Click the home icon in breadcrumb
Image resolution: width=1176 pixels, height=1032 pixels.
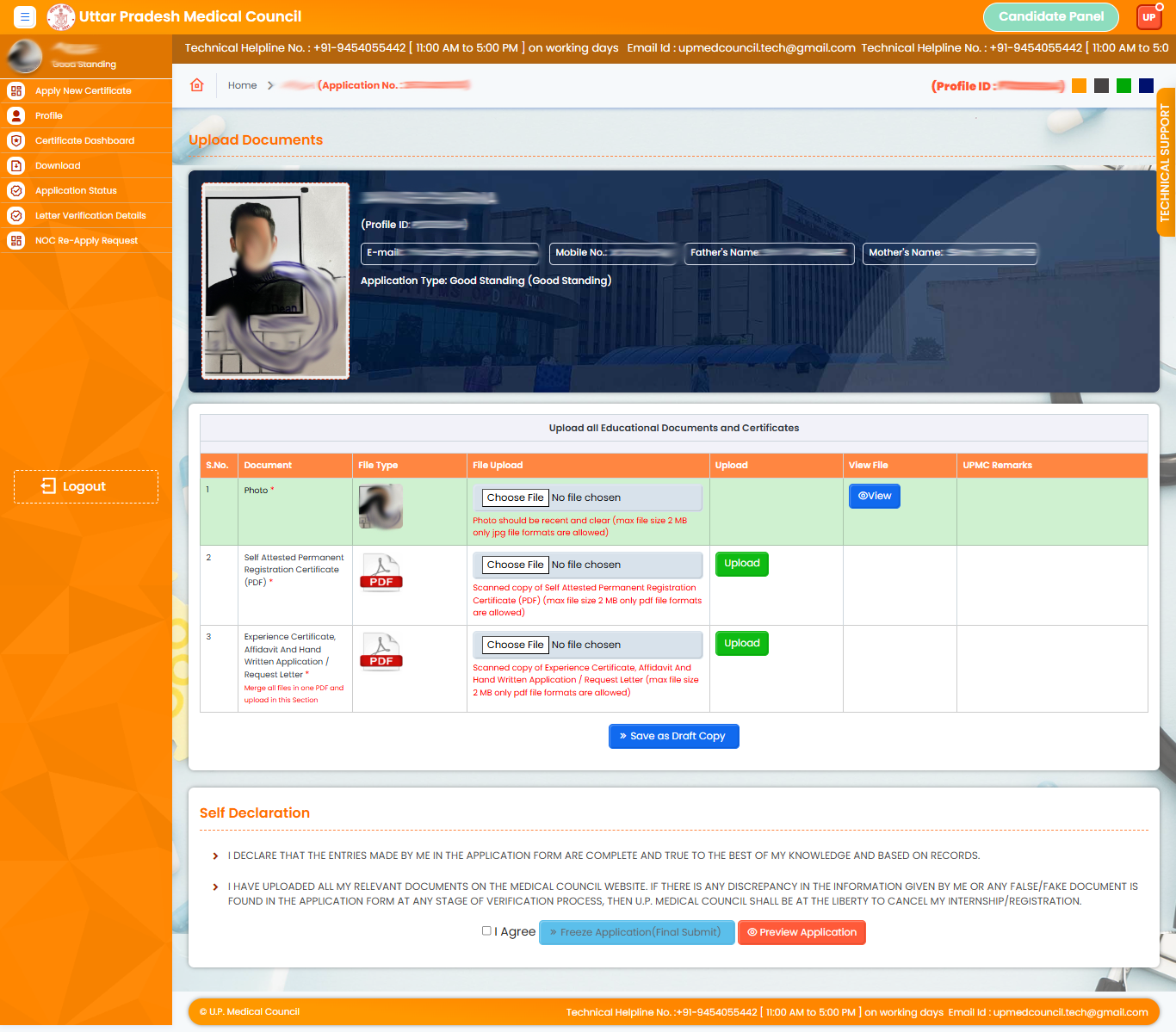pyautogui.click(x=197, y=85)
